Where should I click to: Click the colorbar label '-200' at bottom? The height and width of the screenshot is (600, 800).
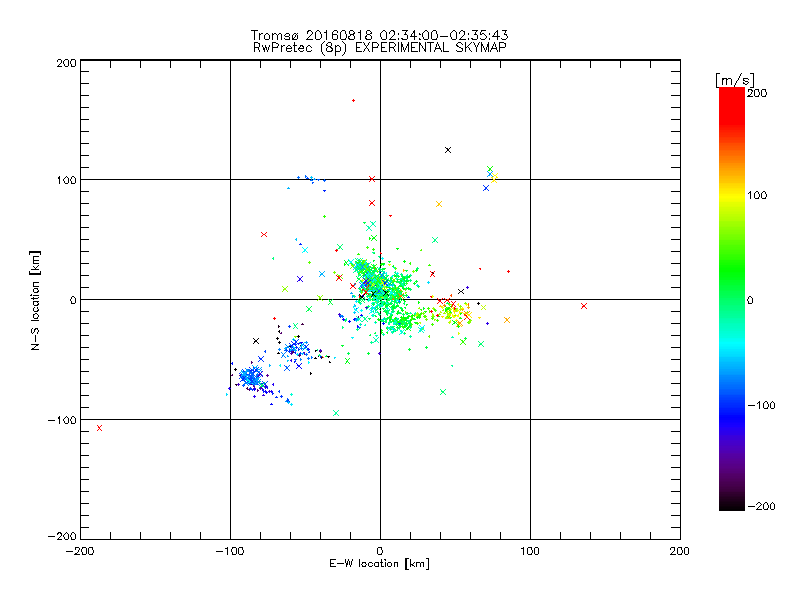(x=761, y=506)
